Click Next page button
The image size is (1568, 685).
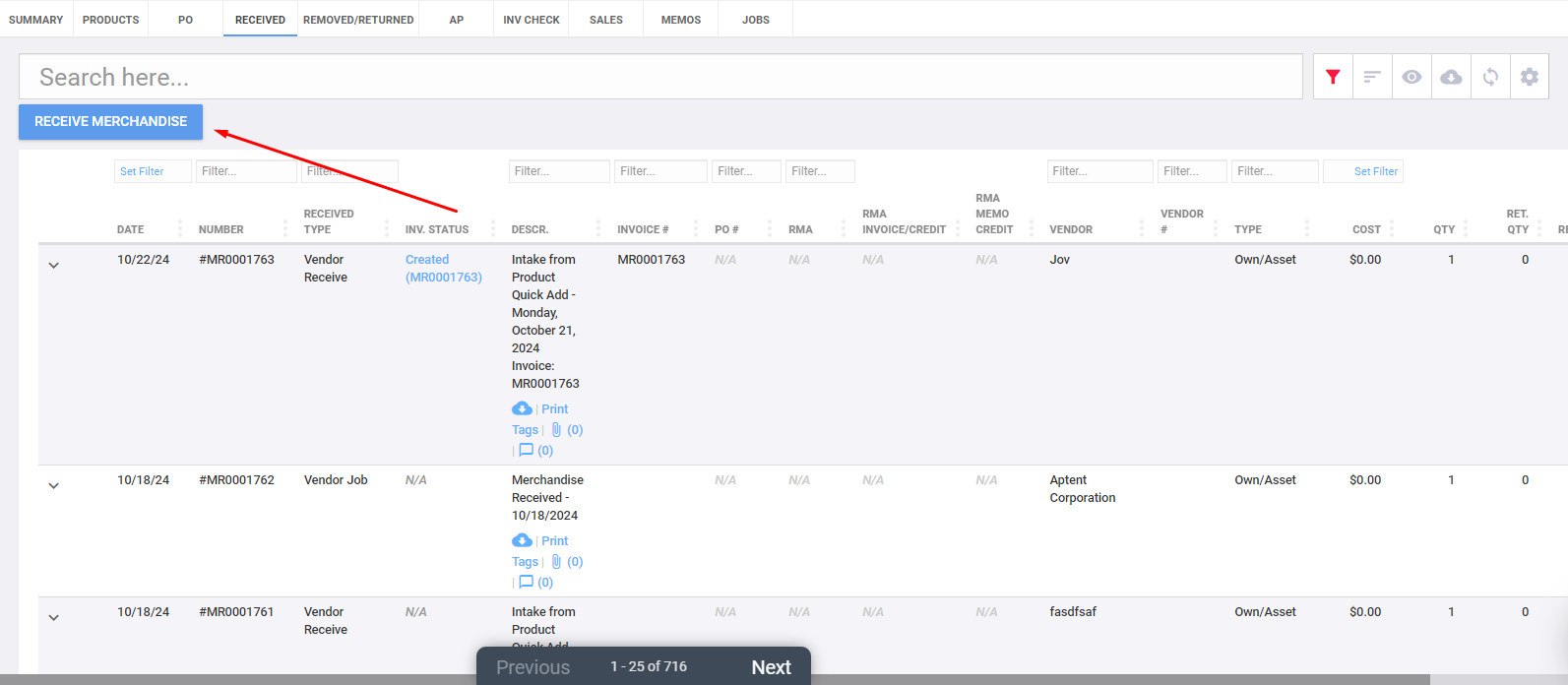[771, 667]
